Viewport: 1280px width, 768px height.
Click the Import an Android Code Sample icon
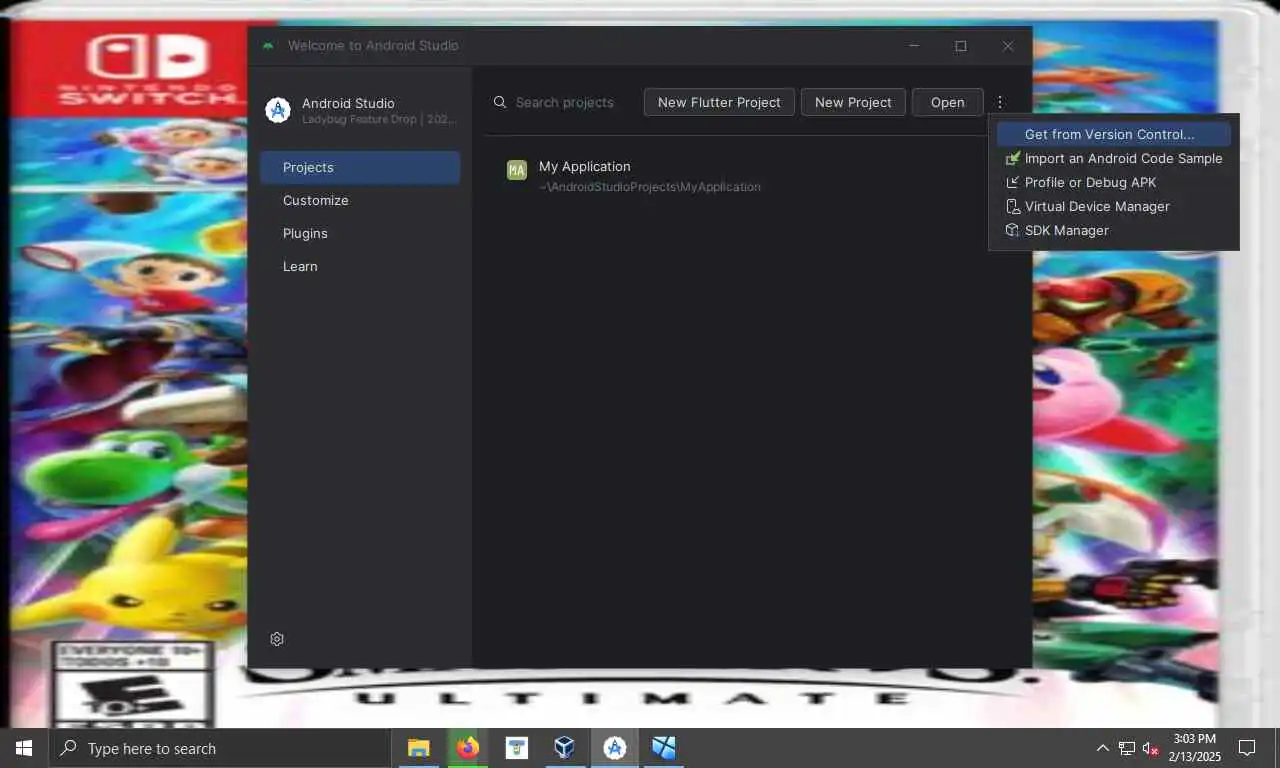(x=1012, y=158)
